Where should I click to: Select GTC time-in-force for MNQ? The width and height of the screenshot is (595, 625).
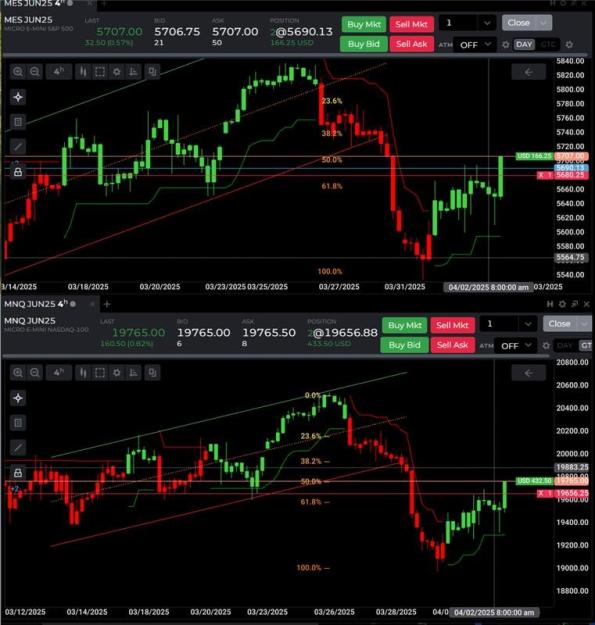pos(586,346)
